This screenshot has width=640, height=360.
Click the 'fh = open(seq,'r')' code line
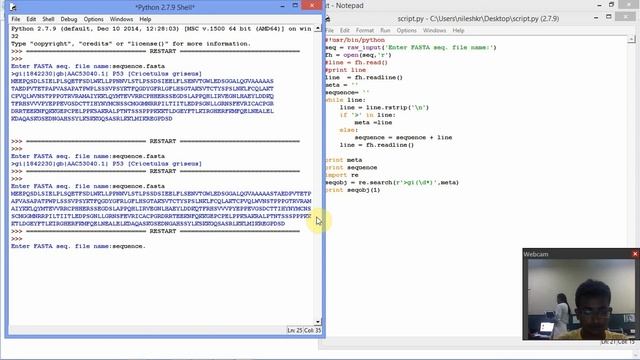click(x=358, y=55)
